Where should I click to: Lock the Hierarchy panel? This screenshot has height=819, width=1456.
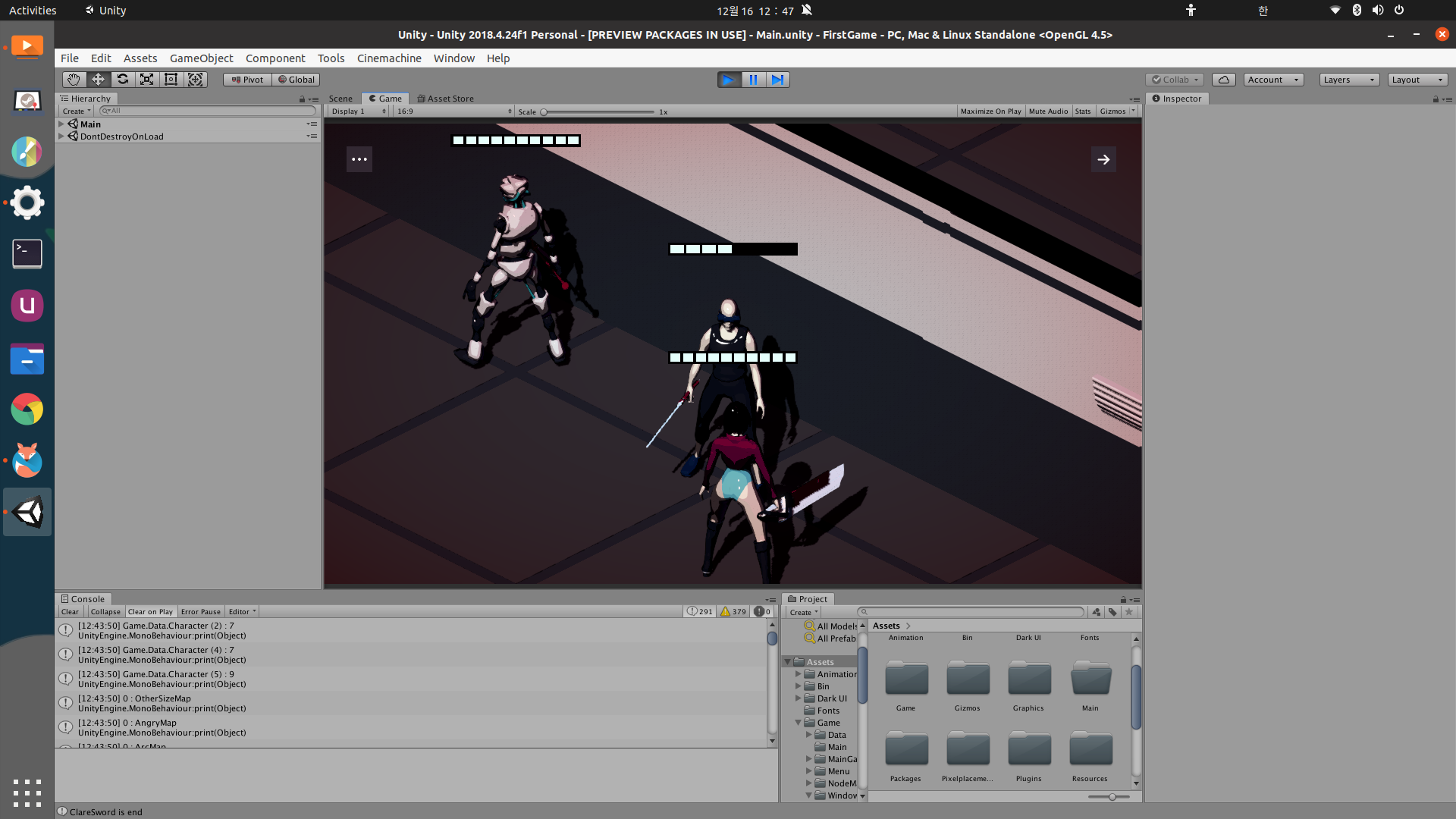tap(302, 99)
